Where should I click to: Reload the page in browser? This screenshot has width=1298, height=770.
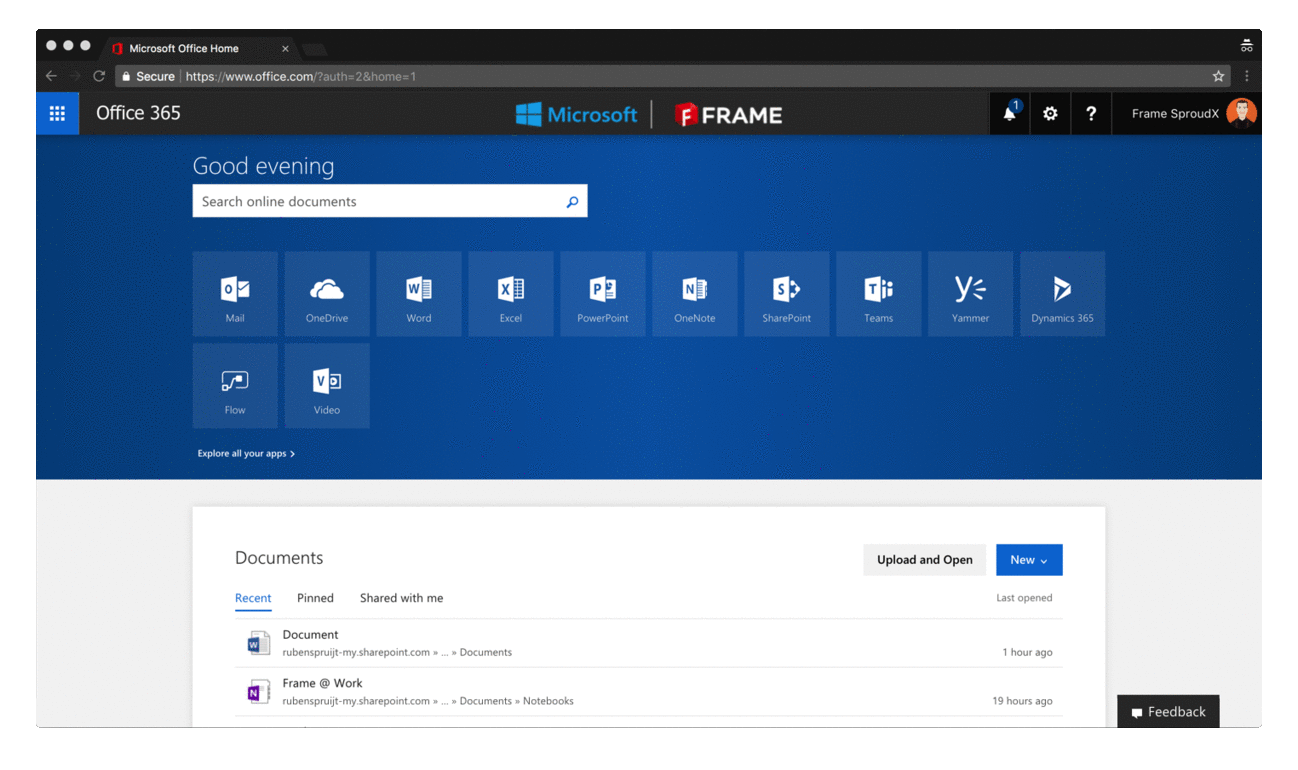click(x=99, y=76)
